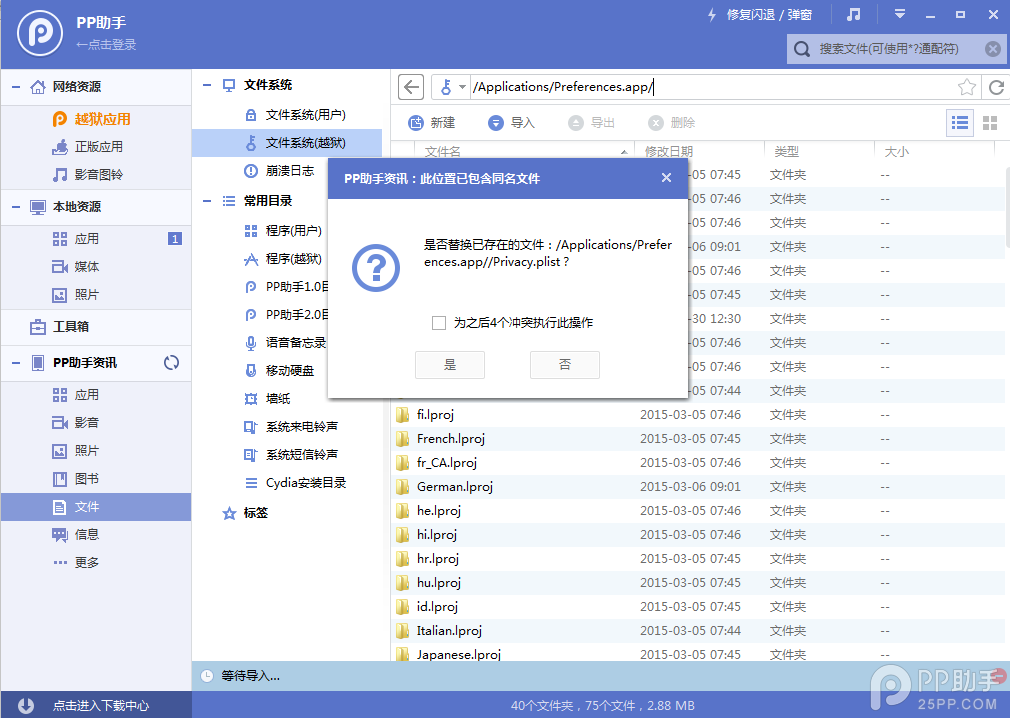This screenshot has width=1010, height=718.
Task: Switch to grid view of files
Action: [988, 122]
